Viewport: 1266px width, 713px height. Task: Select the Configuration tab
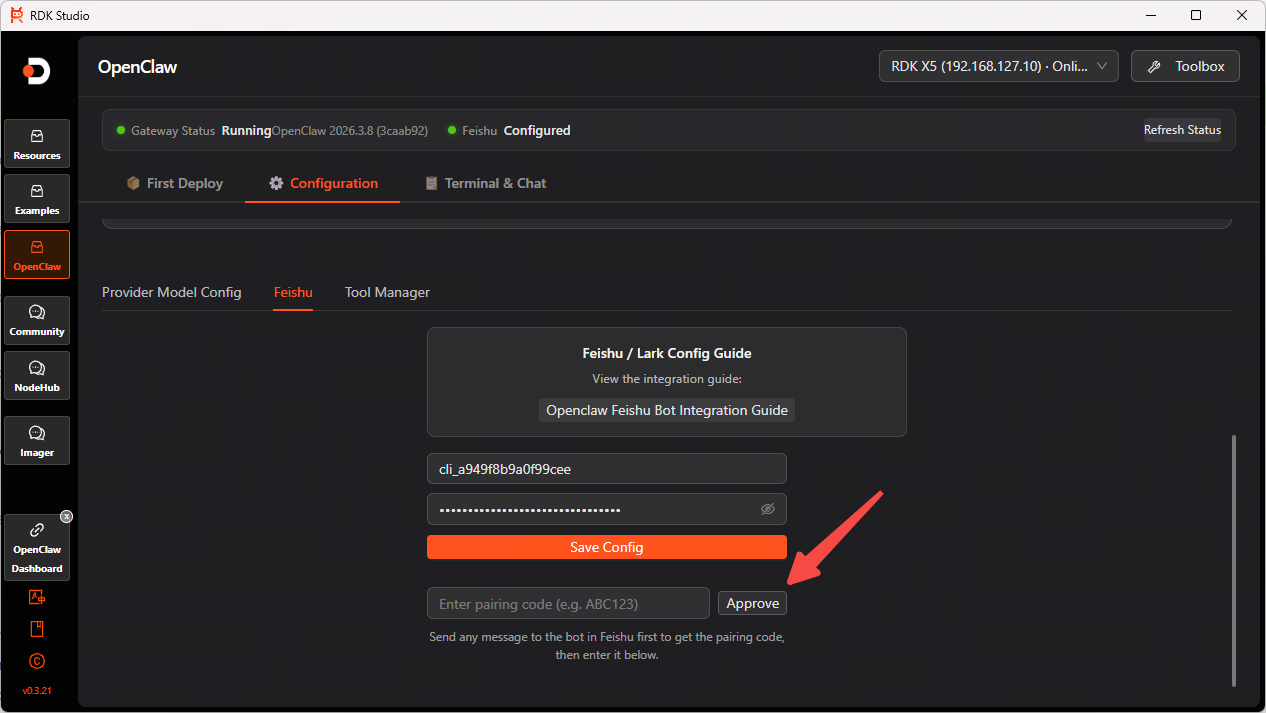(x=323, y=183)
